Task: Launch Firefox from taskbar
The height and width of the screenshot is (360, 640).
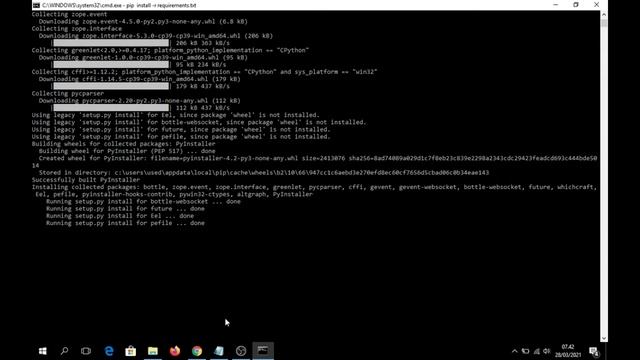Action: (x=175, y=351)
